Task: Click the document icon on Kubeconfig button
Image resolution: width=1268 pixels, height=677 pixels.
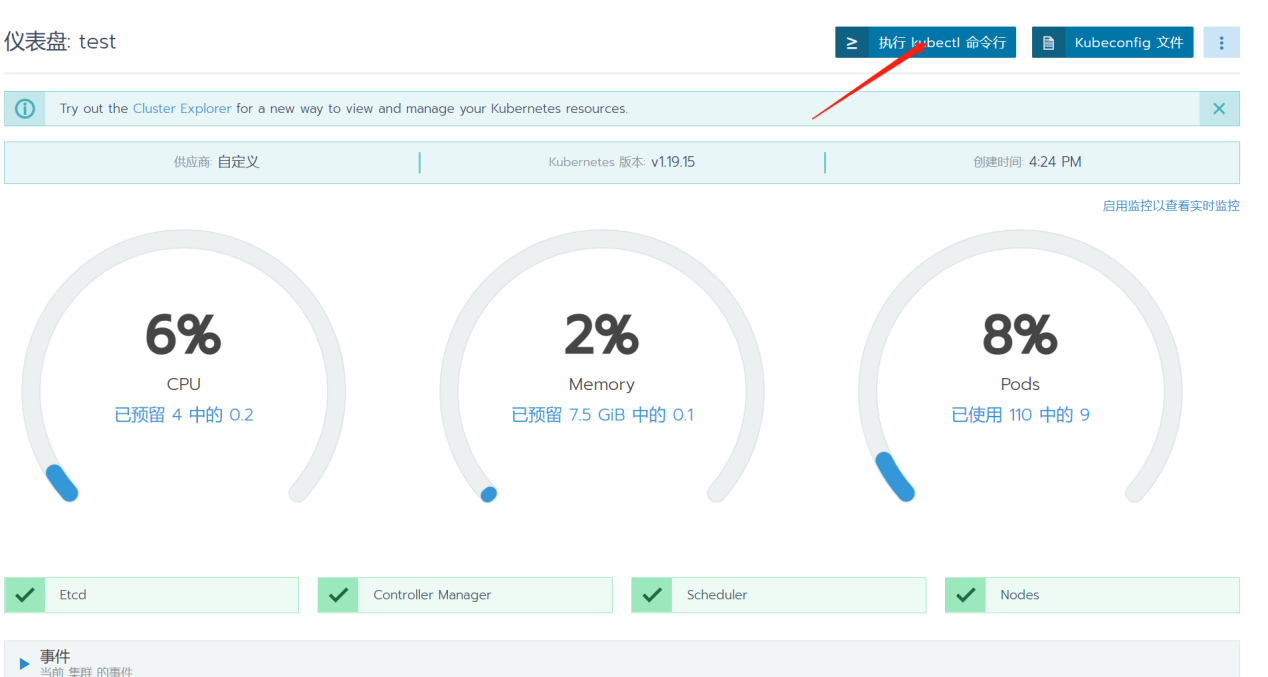Action: [x=1048, y=42]
